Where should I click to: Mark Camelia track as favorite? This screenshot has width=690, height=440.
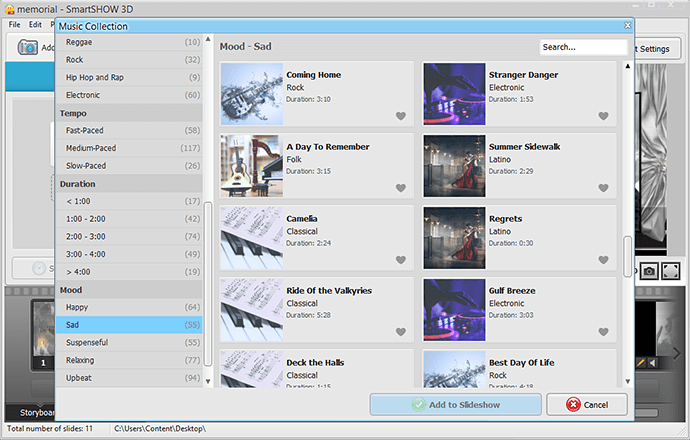[x=400, y=260]
